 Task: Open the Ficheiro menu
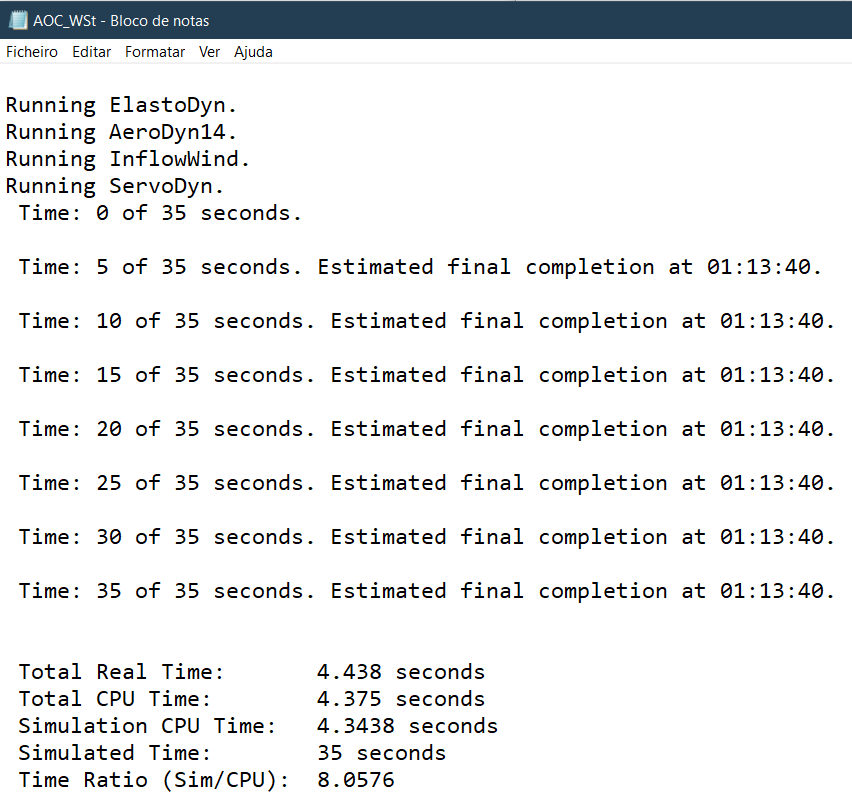[x=31, y=52]
